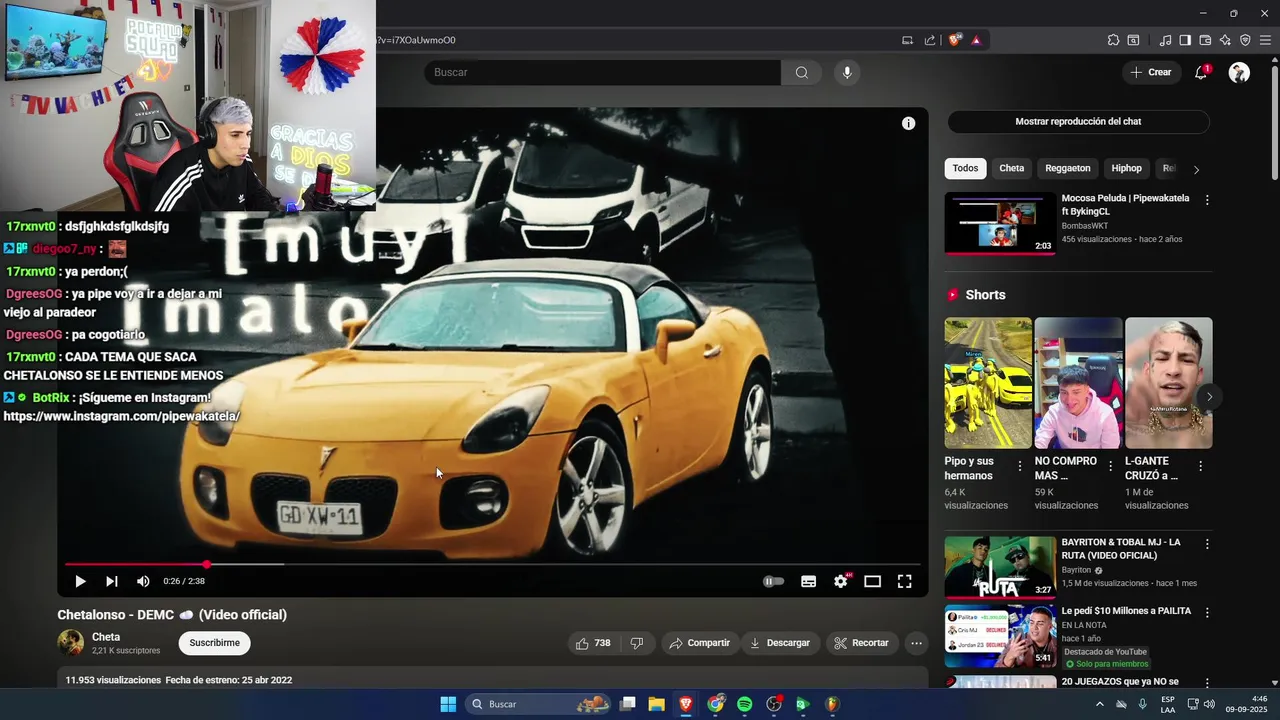This screenshot has width=1280, height=720.
Task: Open more actions menu beside Recortar
Action: (916, 643)
